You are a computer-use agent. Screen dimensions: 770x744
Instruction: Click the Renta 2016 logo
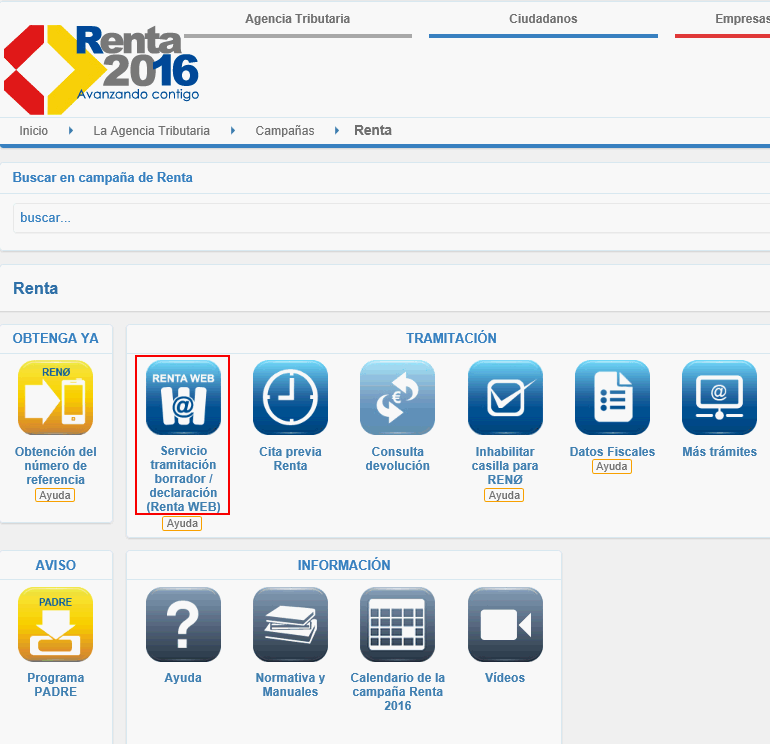coord(101,70)
